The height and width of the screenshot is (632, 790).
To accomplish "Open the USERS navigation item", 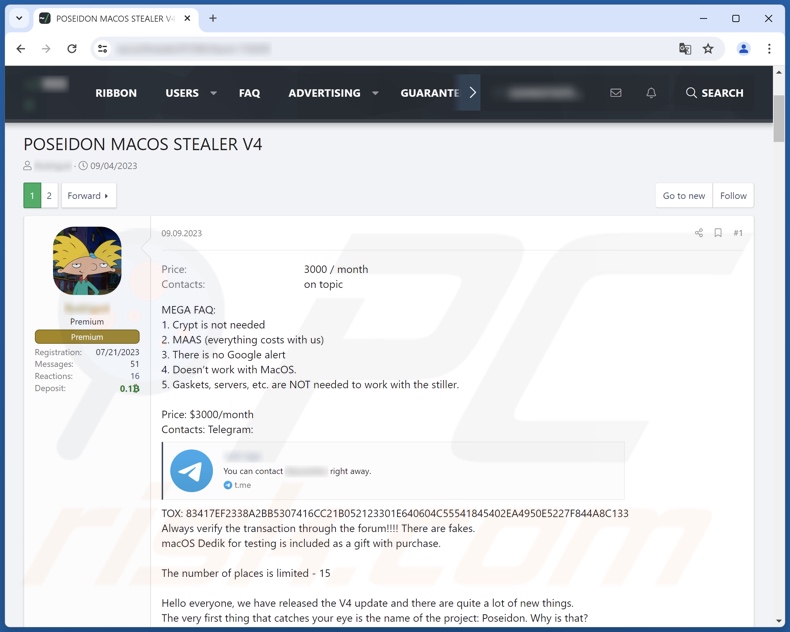I will pos(182,93).
